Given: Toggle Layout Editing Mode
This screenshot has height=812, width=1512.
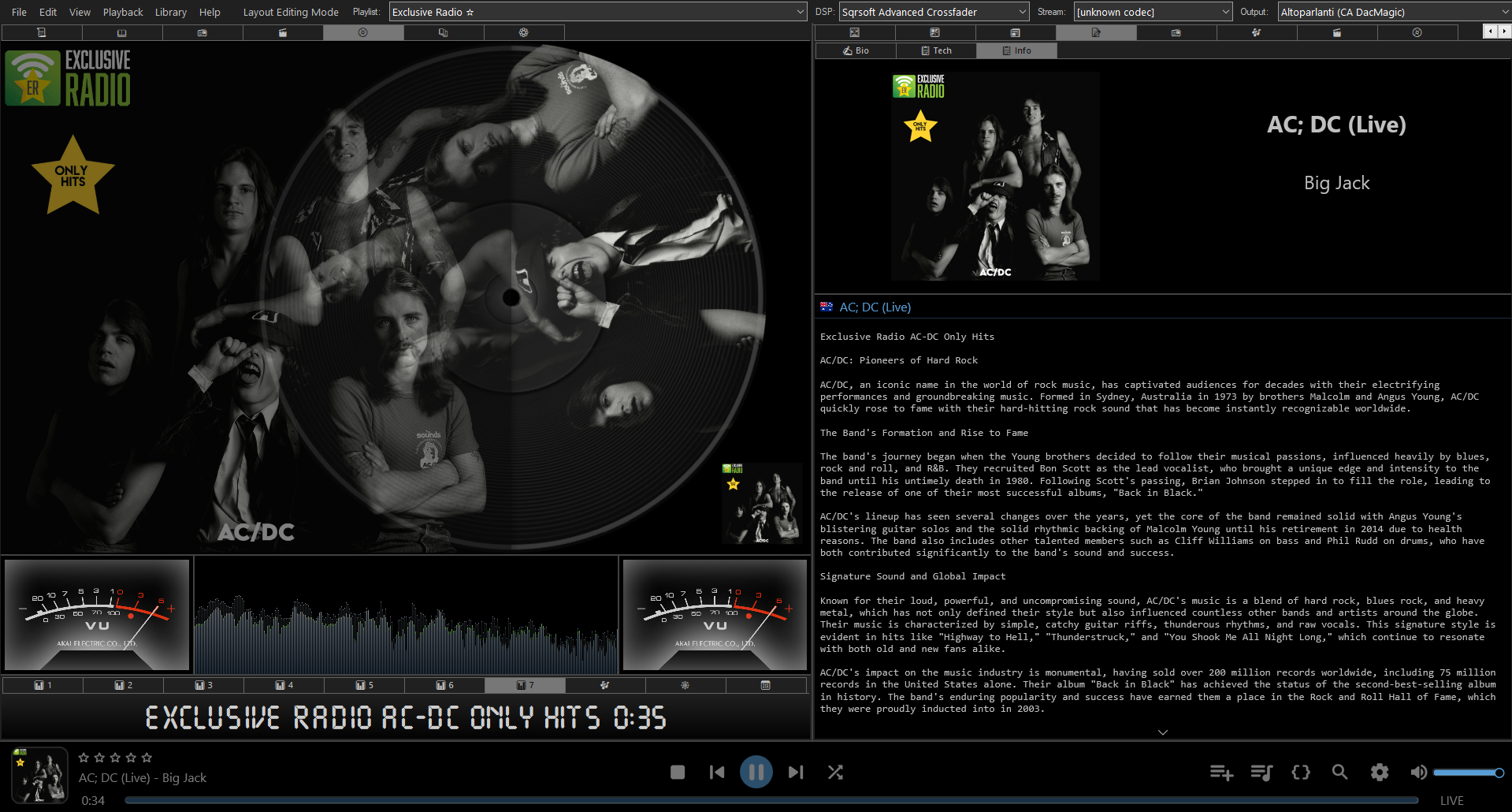Looking at the screenshot, I should pos(291,12).
